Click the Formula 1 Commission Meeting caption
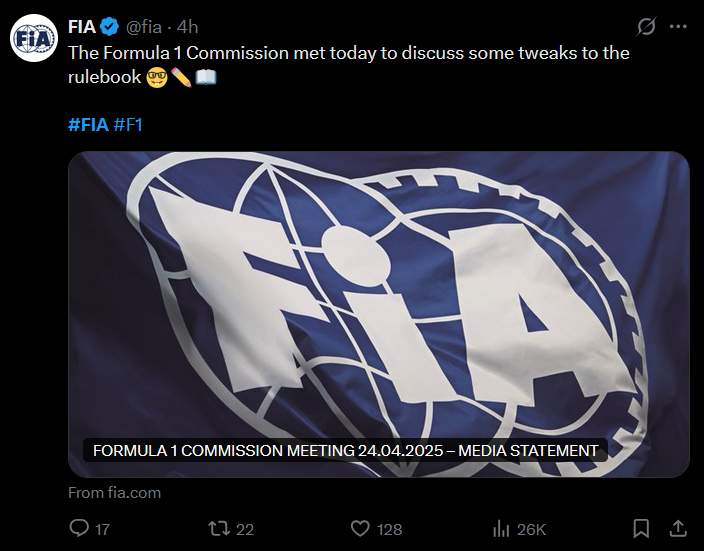Viewport: 704px width, 551px height. [x=345, y=450]
